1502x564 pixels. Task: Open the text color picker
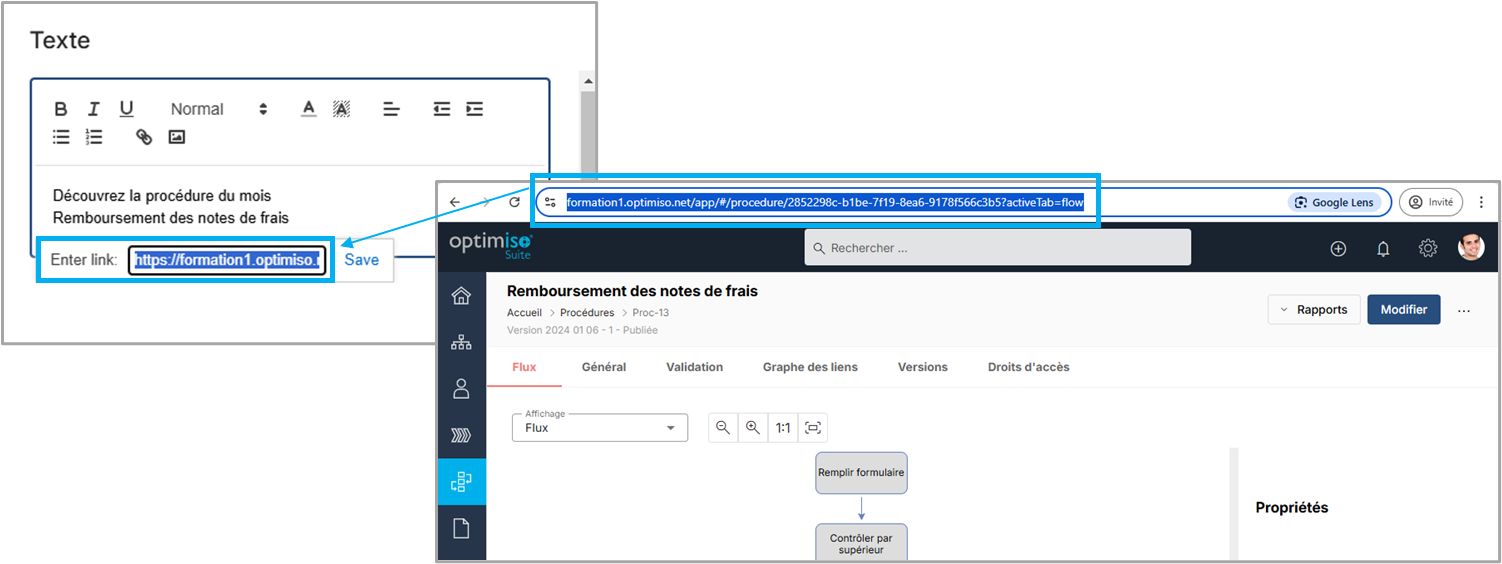[x=309, y=109]
